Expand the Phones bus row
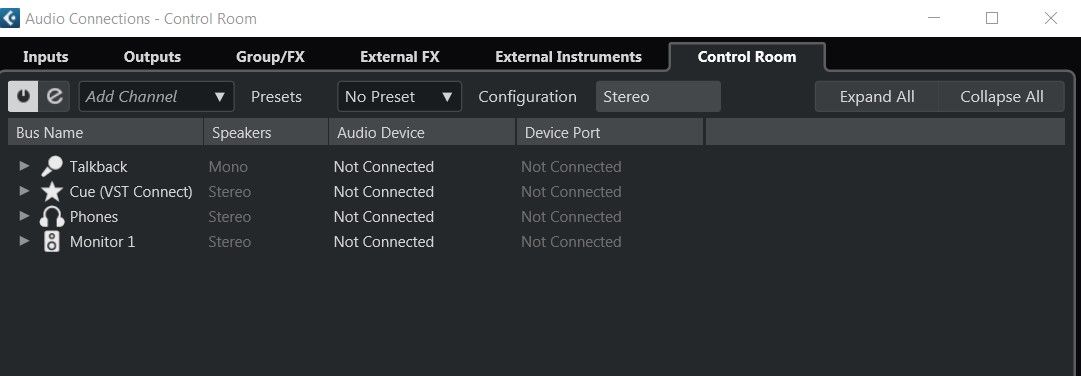The image size is (1081, 376). click(x=24, y=216)
